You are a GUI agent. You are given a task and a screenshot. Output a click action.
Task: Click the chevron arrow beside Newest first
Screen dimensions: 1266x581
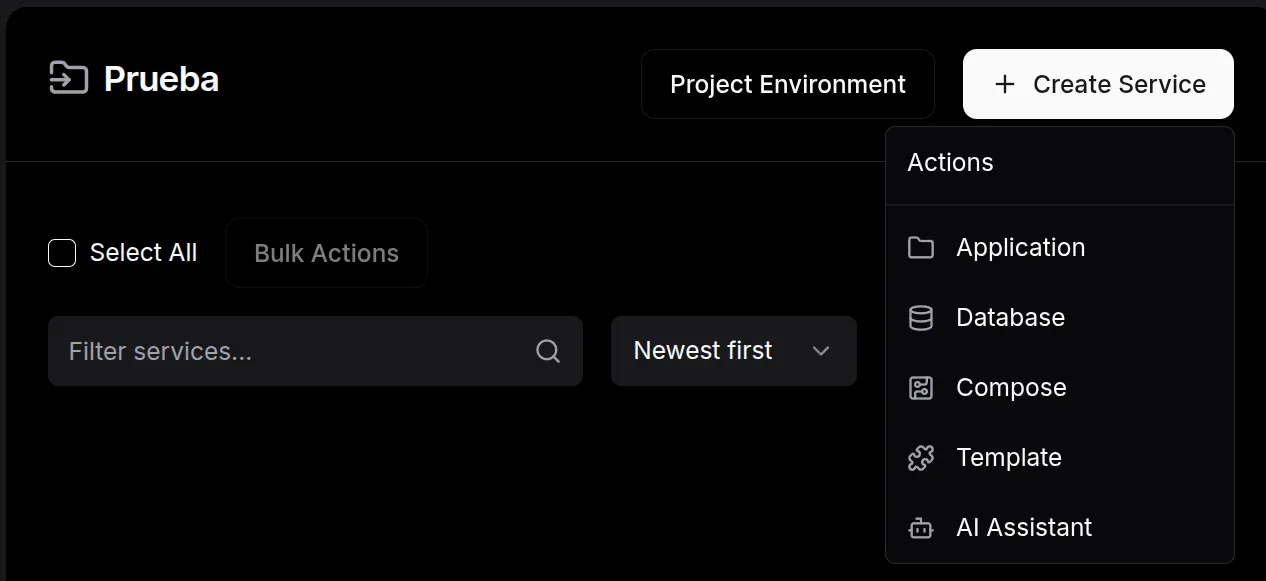(821, 351)
